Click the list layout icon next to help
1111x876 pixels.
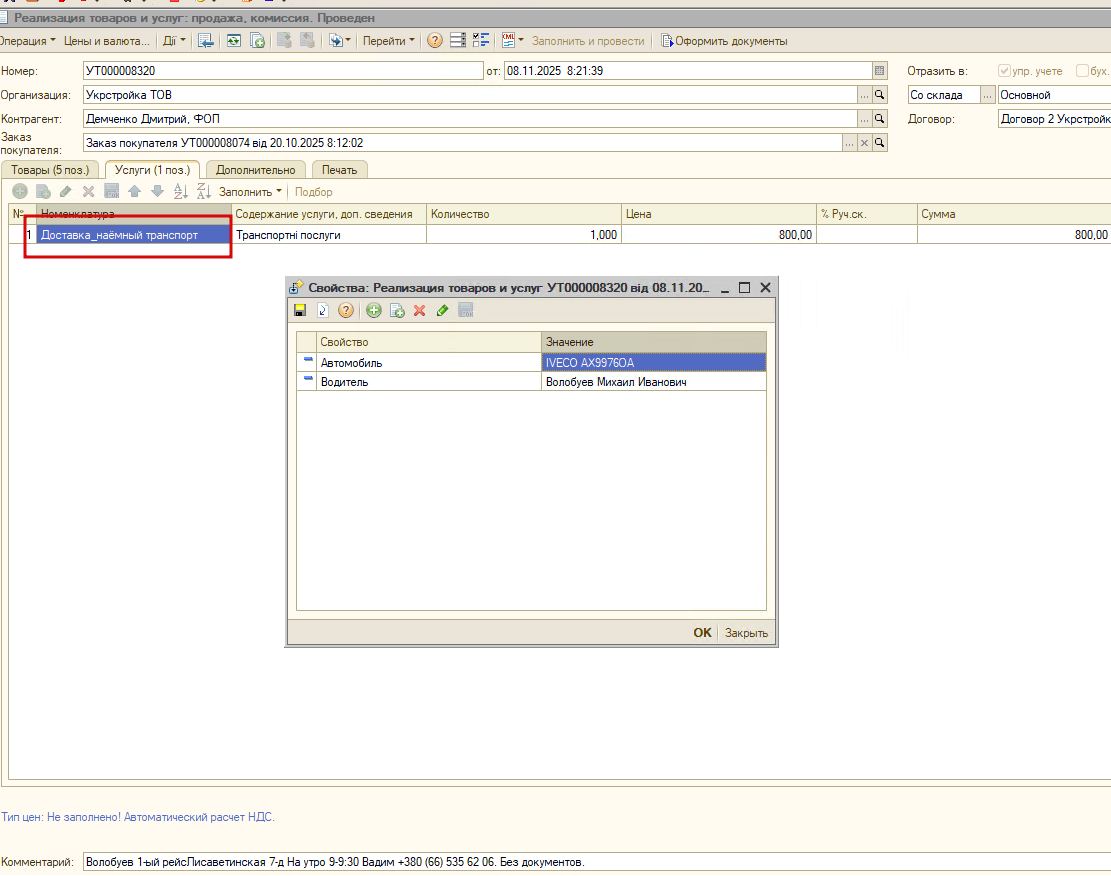point(458,40)
